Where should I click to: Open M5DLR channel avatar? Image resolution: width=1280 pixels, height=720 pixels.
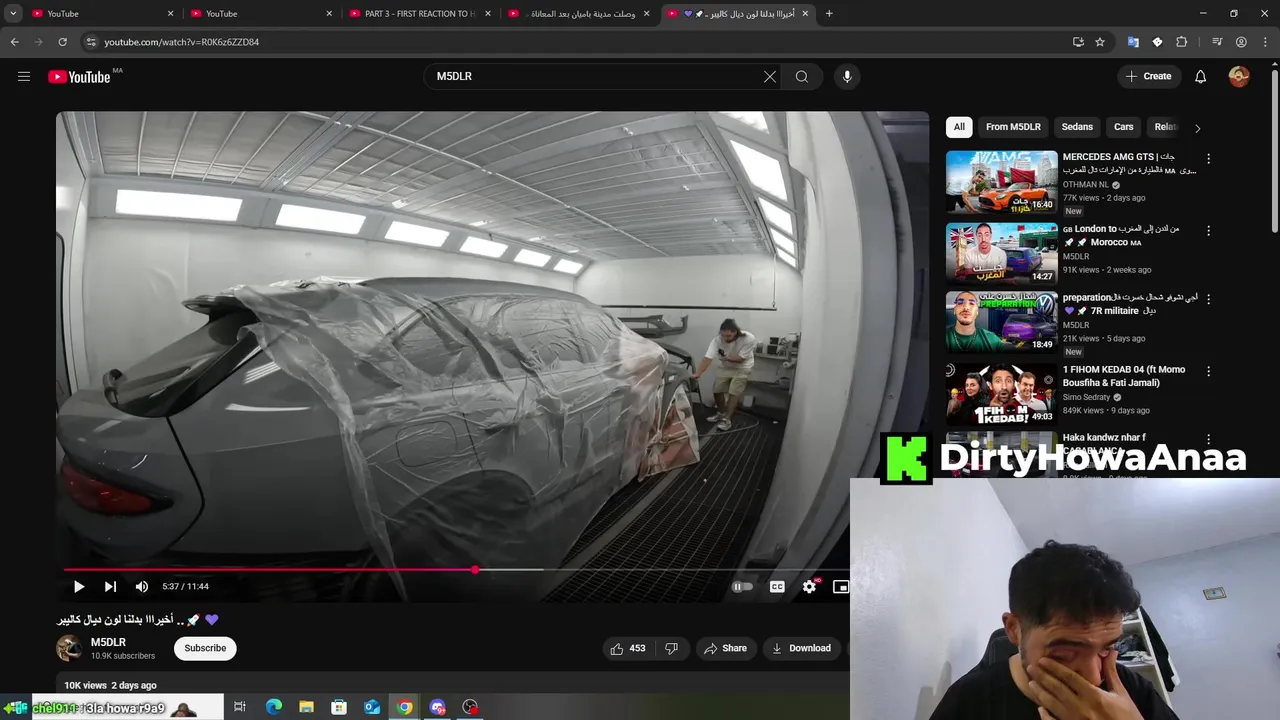coord(69,648)
